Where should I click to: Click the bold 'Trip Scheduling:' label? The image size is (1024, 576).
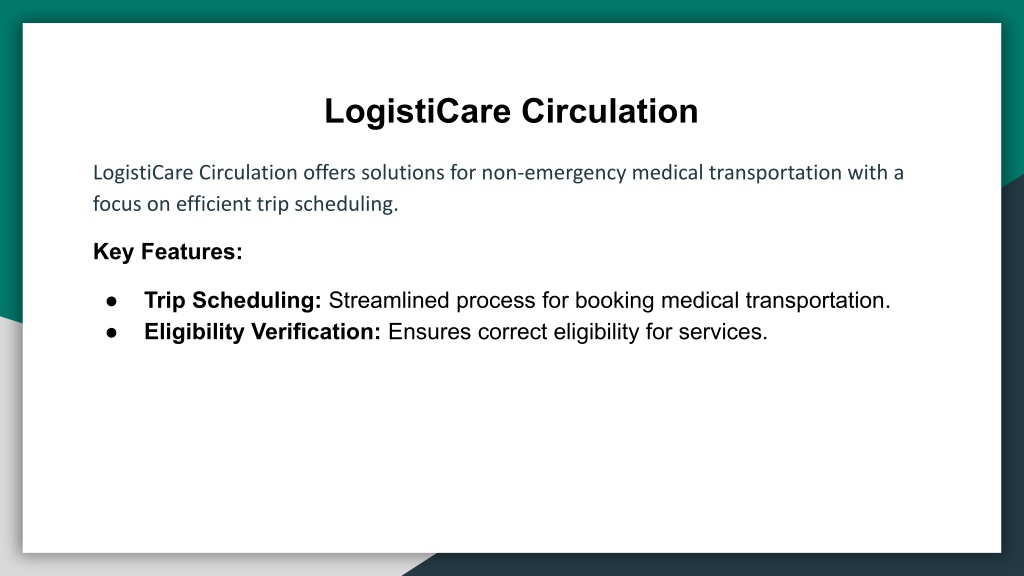click(x=233, y=300)
